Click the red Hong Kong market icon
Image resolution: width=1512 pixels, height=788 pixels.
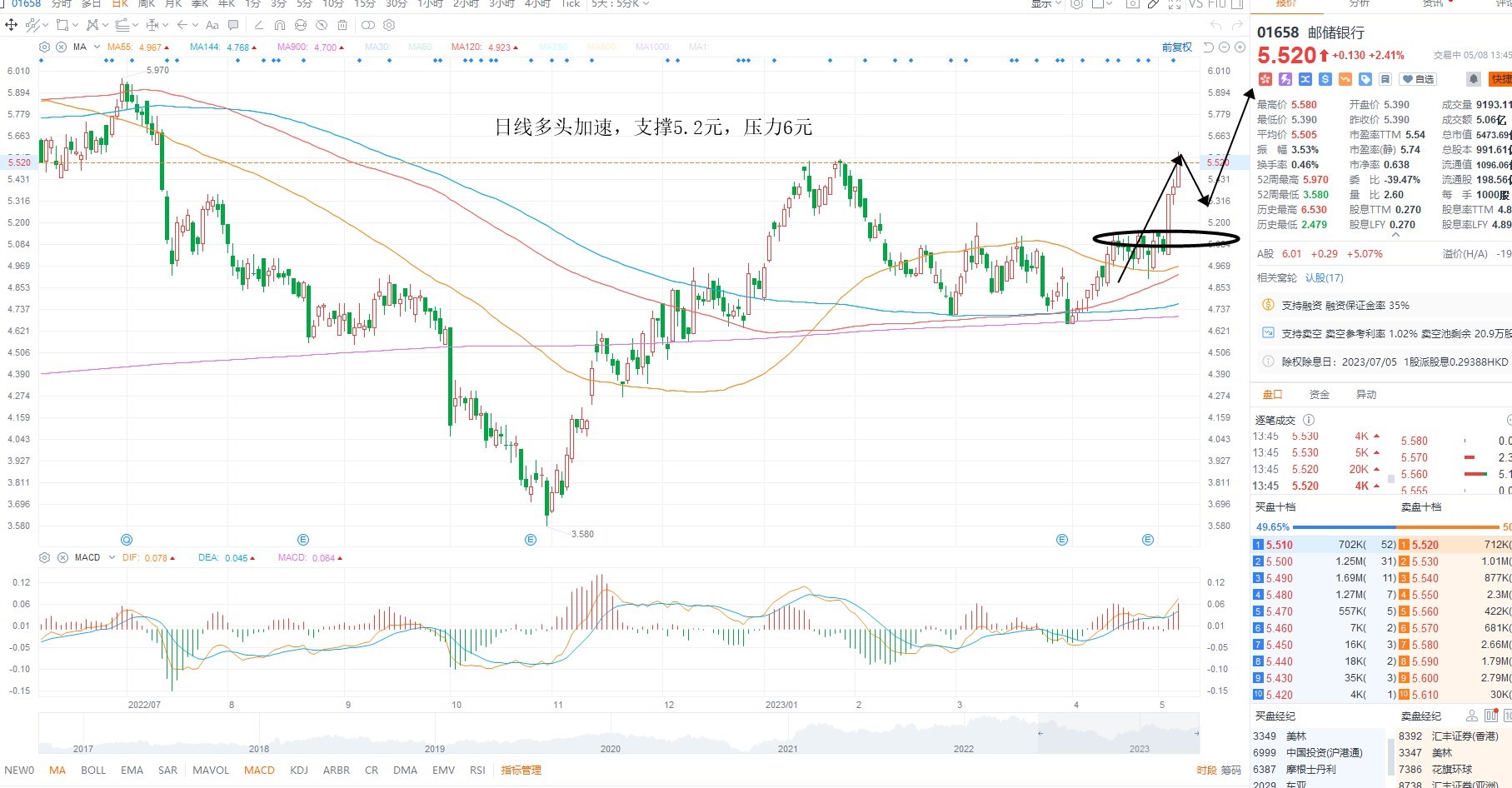click(1265, 79)
